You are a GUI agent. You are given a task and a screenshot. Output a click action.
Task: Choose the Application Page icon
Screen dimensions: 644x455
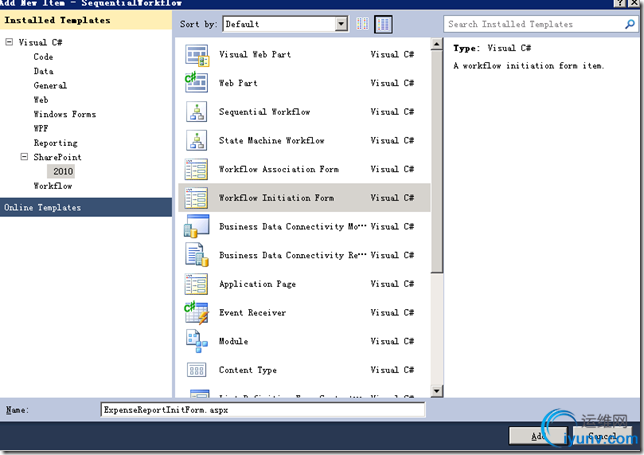[196, 284]
